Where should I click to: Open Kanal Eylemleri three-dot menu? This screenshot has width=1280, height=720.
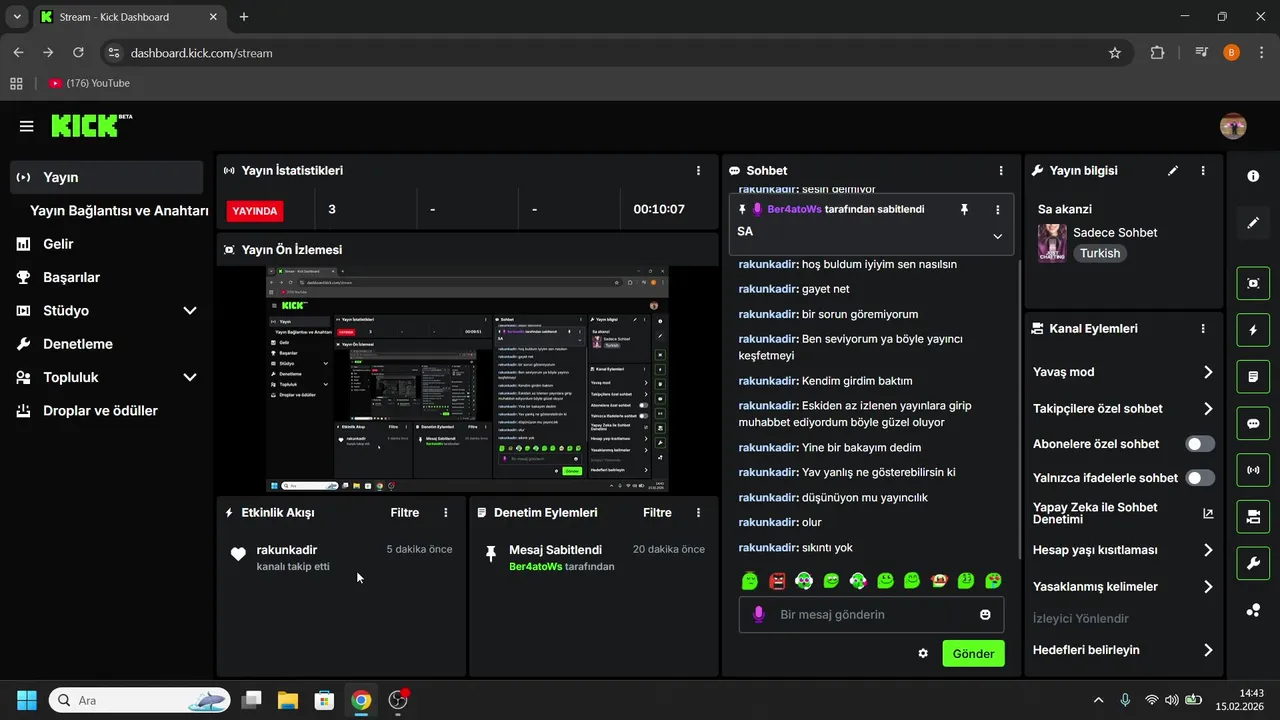point(1203,328)
